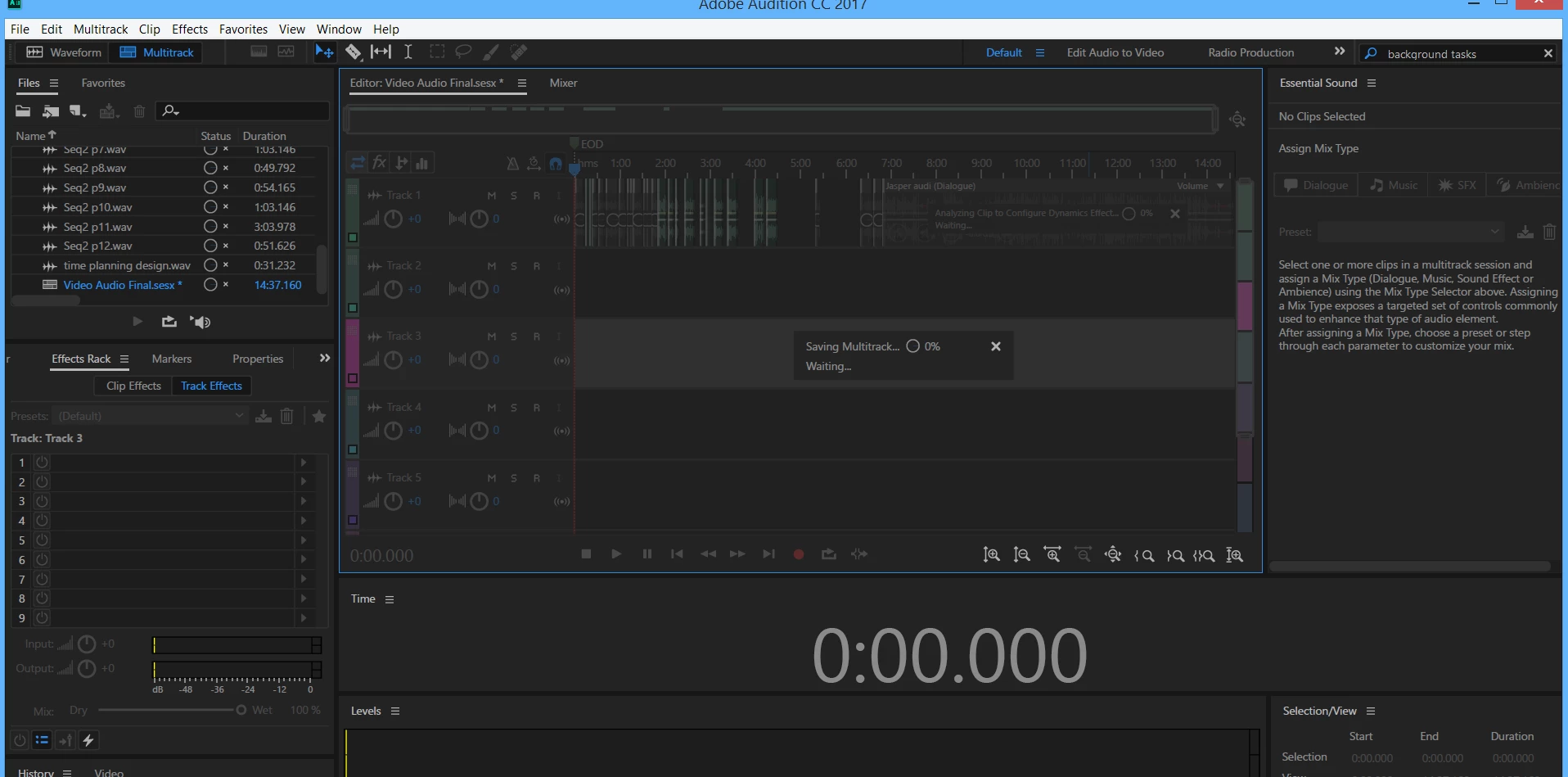Show the Effects (fx) view in the editor
The height and width of the screenshot is (777, 1568).
tap(379, 163)
